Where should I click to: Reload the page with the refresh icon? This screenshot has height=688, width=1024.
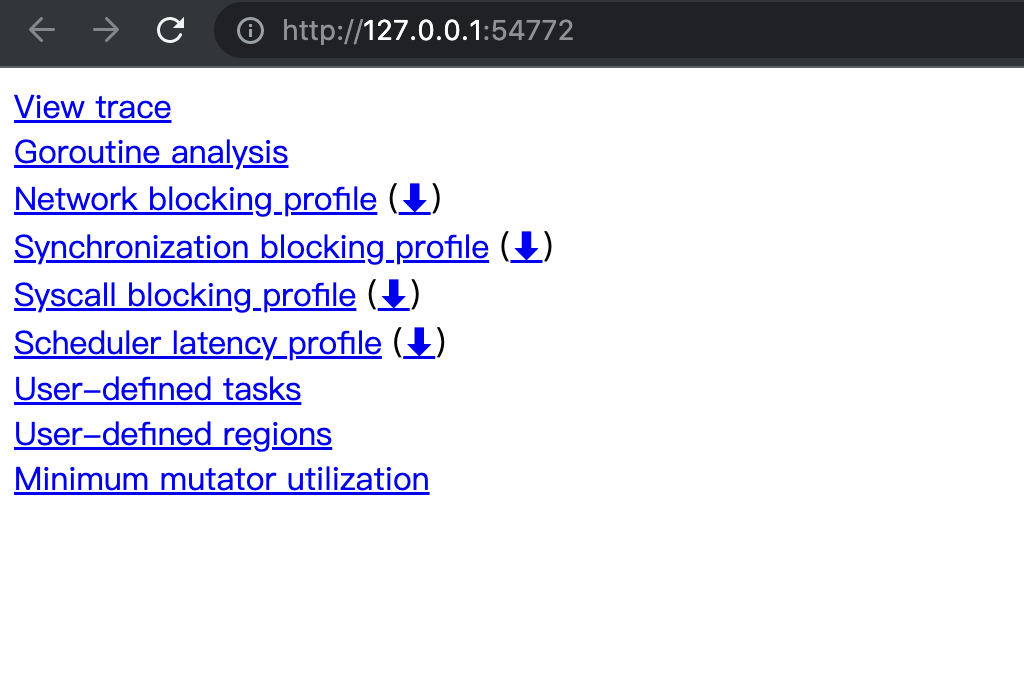click(170, 30)
